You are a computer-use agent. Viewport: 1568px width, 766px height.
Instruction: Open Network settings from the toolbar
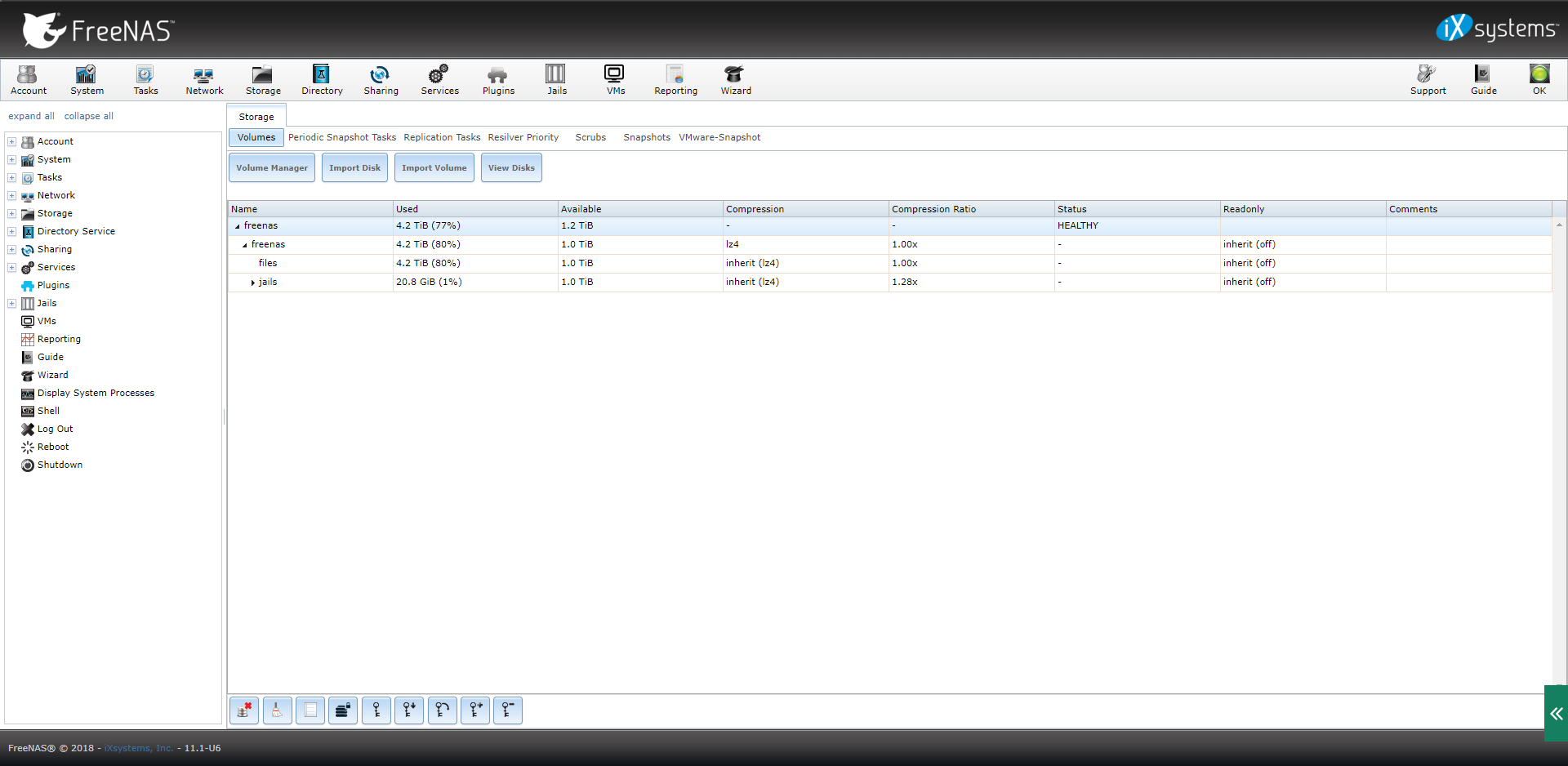click(204, 80)
